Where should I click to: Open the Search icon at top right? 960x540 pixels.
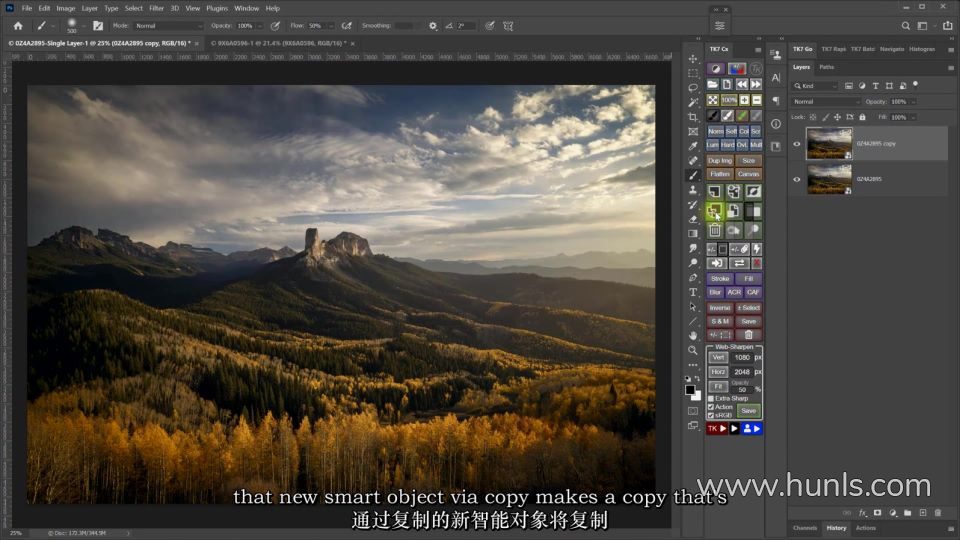click(x=906, y=26)
